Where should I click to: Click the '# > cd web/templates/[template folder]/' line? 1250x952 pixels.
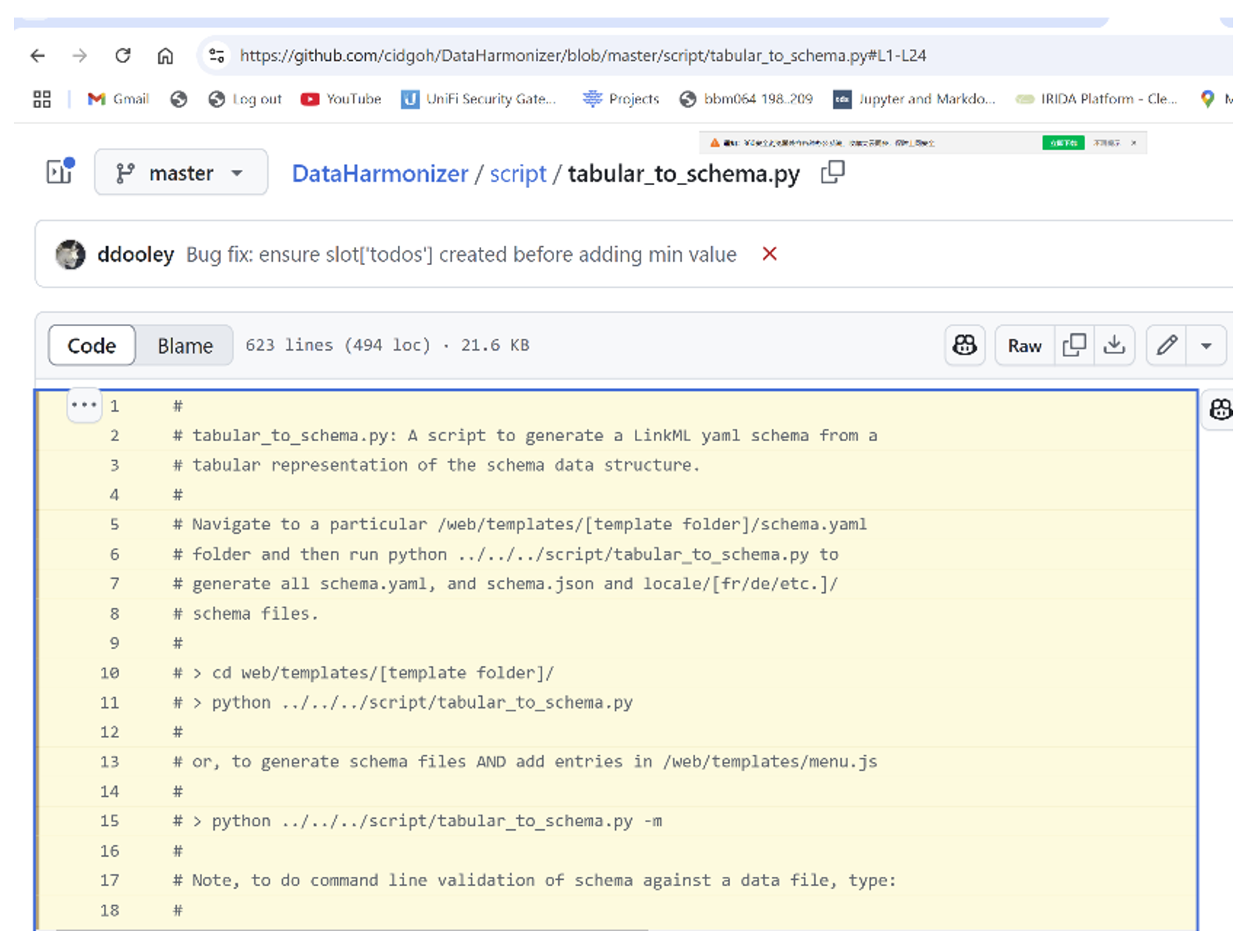pyautogui.click(x=363, y=673)
